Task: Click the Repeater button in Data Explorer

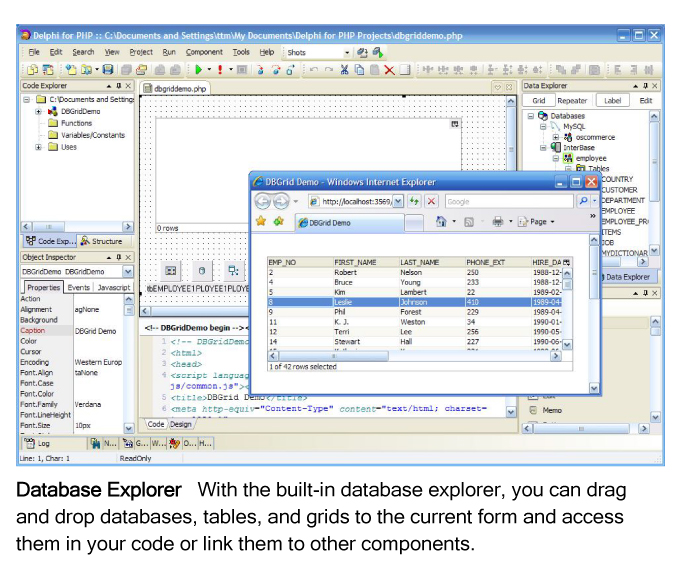Action: 572,101
